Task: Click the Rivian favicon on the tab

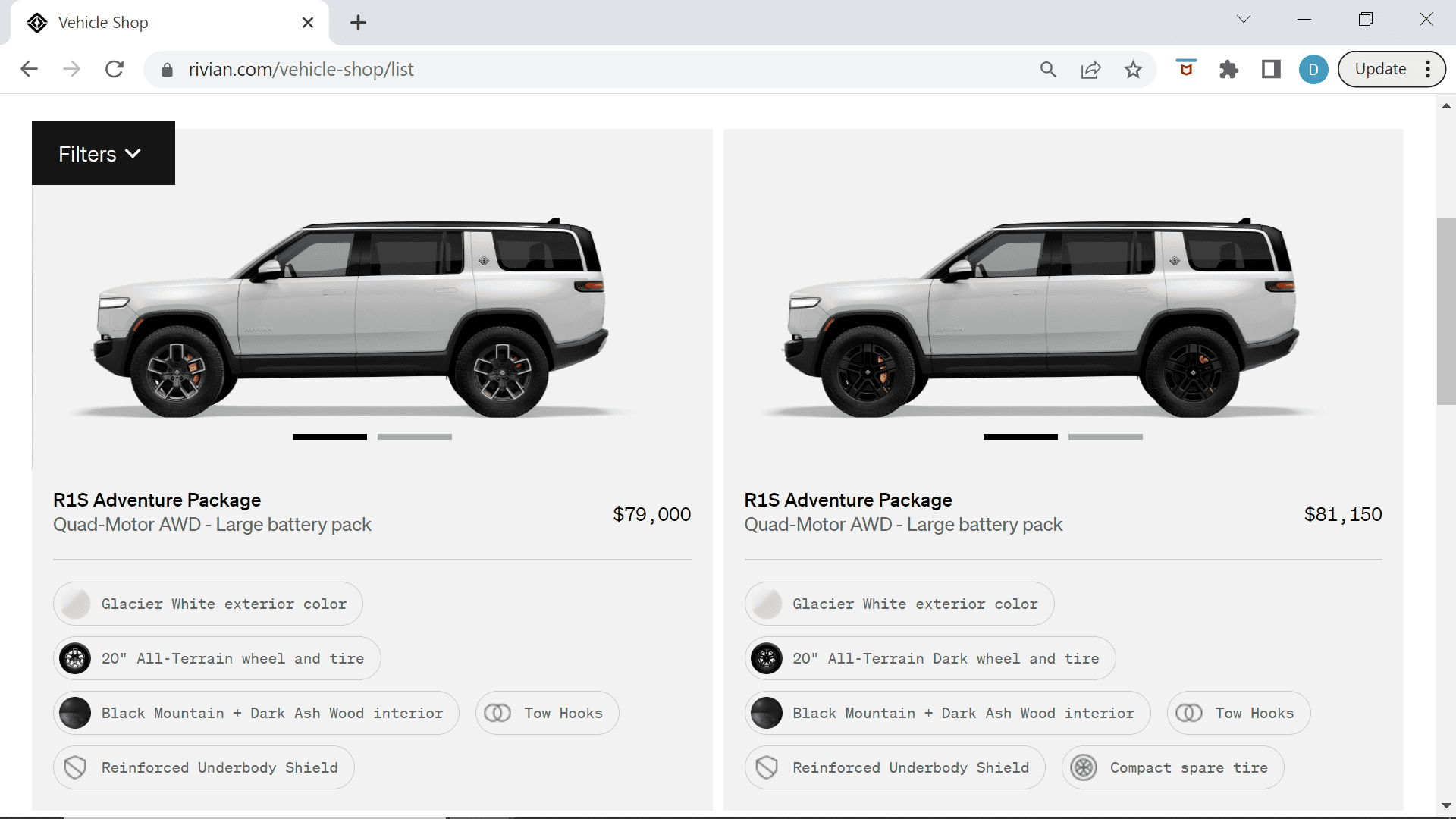Action: (x=37, y=23)
